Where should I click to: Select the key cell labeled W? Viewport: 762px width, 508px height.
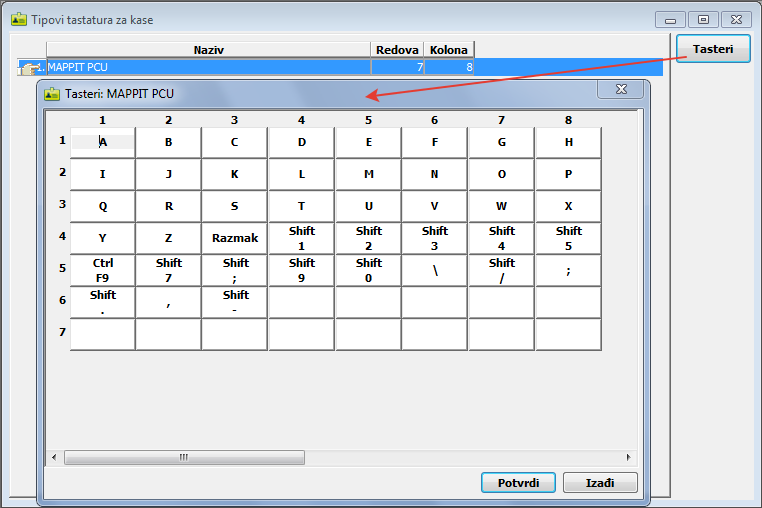pyautogui.click(x=502, y=206)
